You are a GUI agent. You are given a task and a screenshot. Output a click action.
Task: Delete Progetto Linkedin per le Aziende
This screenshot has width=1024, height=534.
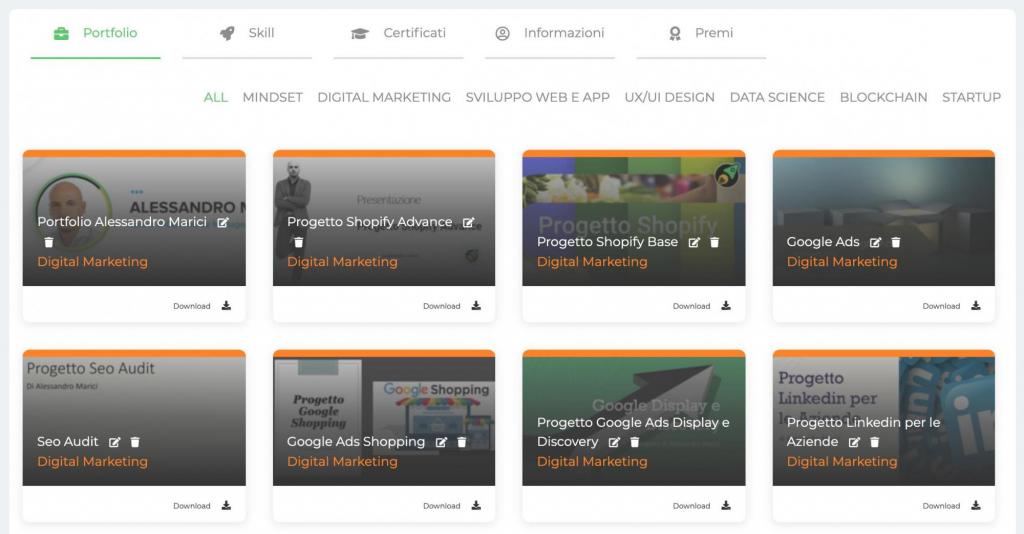[874, 442]
